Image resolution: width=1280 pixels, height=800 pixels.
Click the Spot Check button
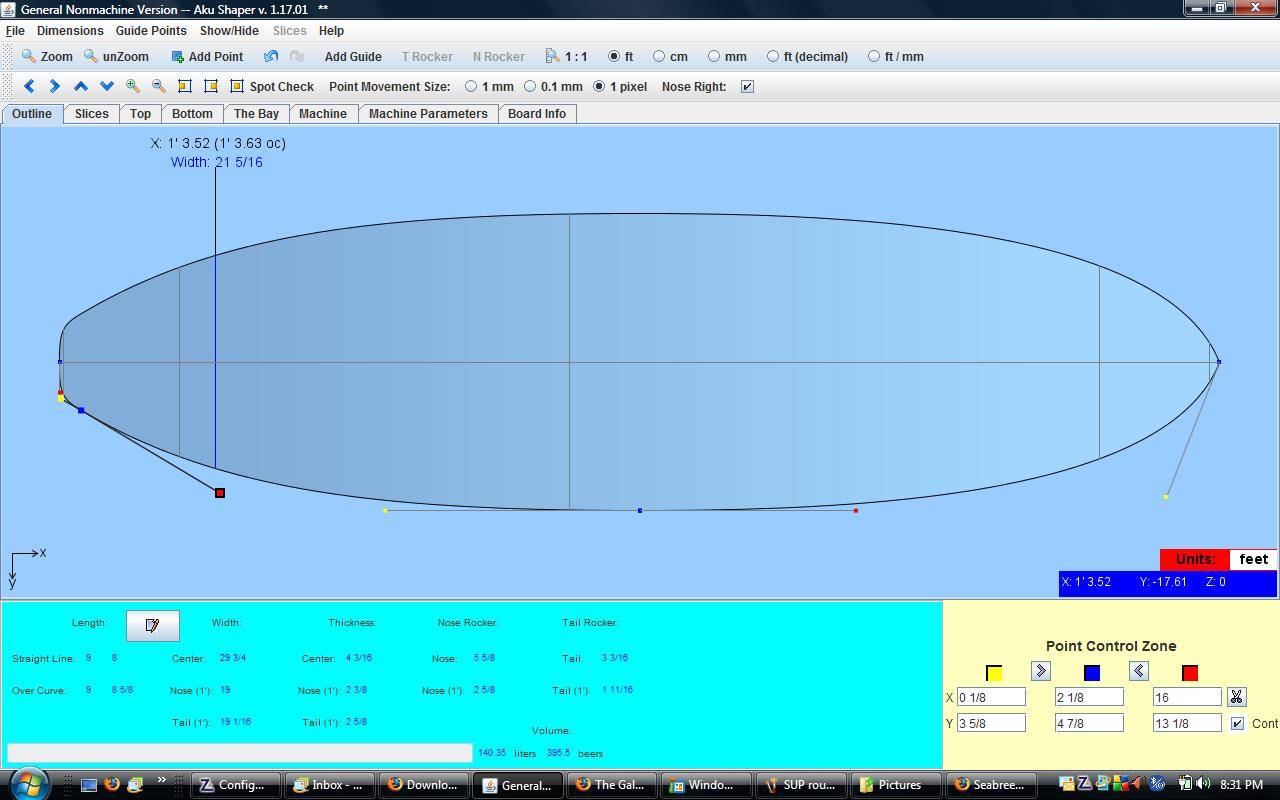pos(271,87)
